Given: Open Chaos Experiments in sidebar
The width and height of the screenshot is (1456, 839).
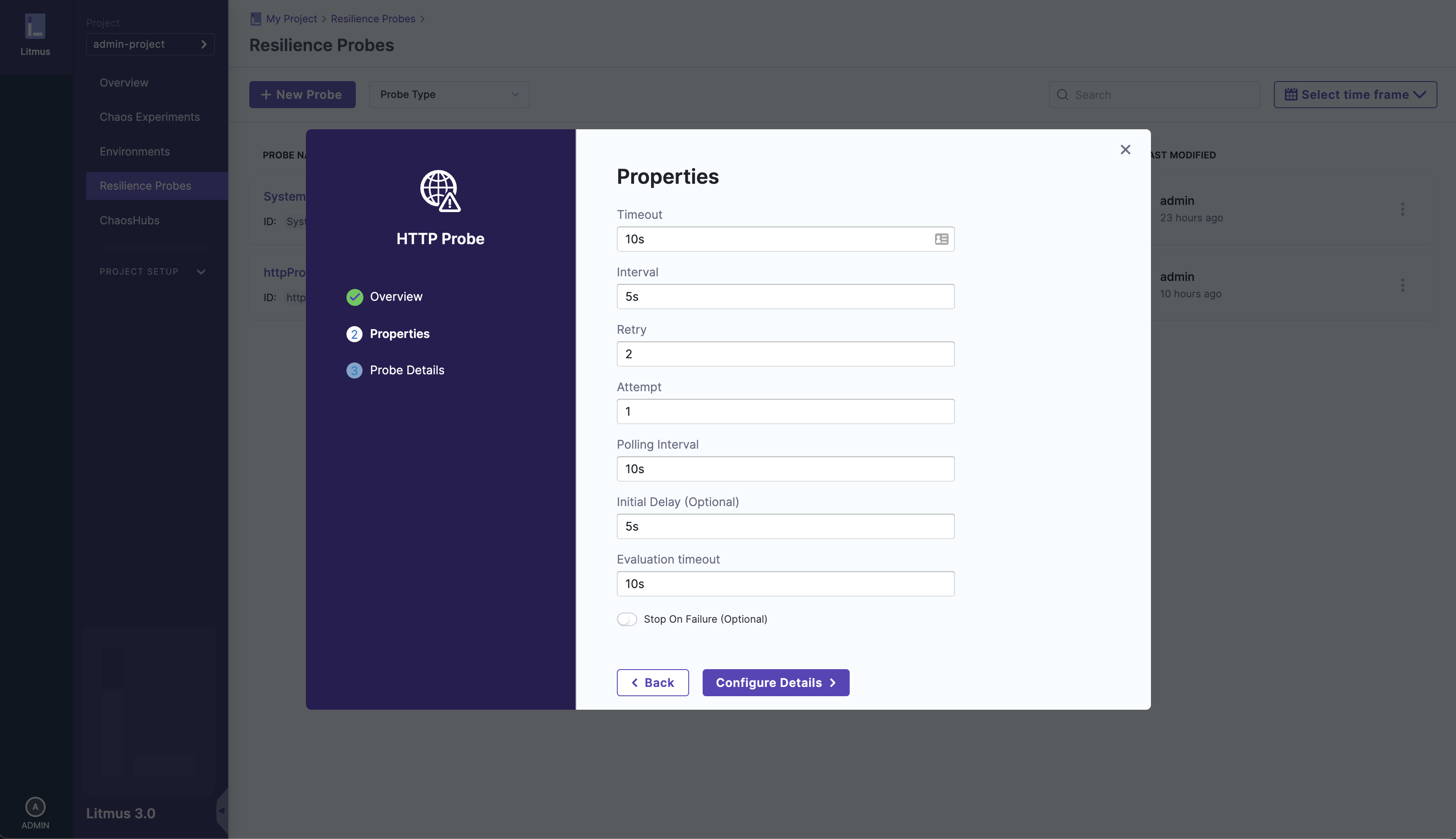Looking at the screenshot, I should 149,117.
